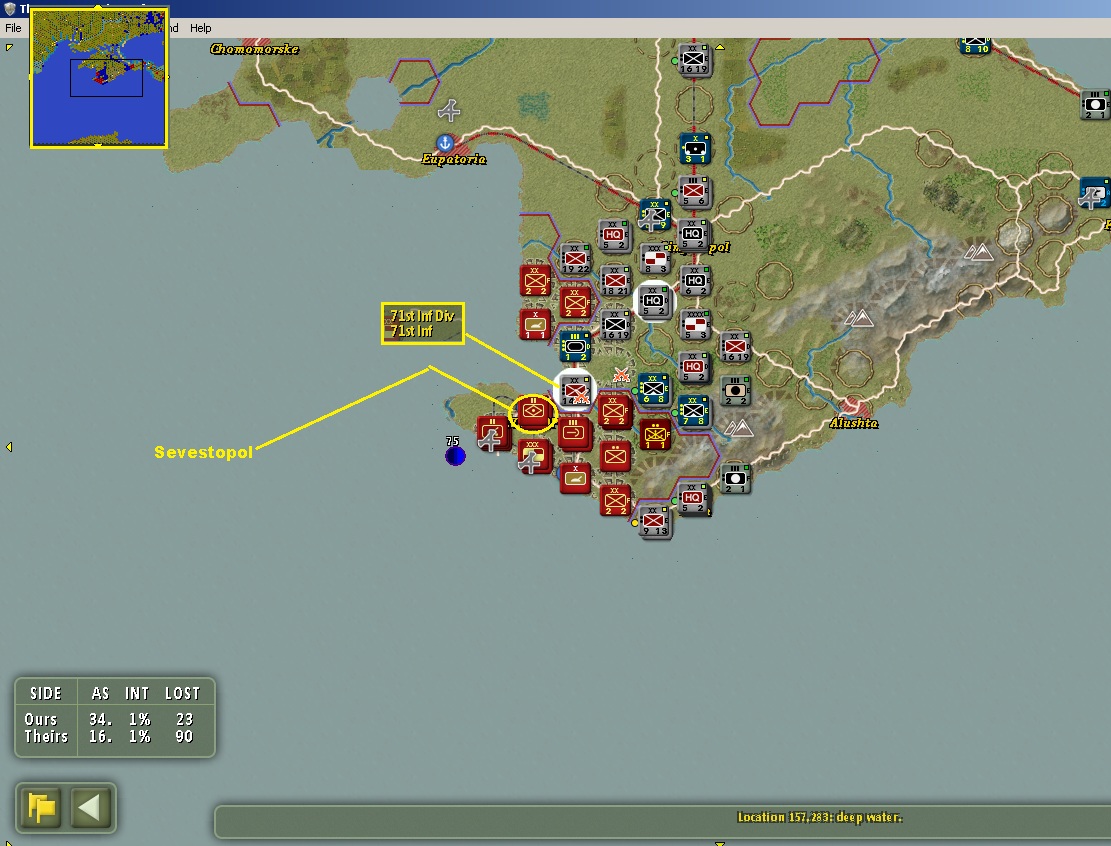Select the red X artillery counter on the south coast
Image resolution: width=1111 pixels, height=846 pixels.
pyautogui.click(x=575, y=479)
